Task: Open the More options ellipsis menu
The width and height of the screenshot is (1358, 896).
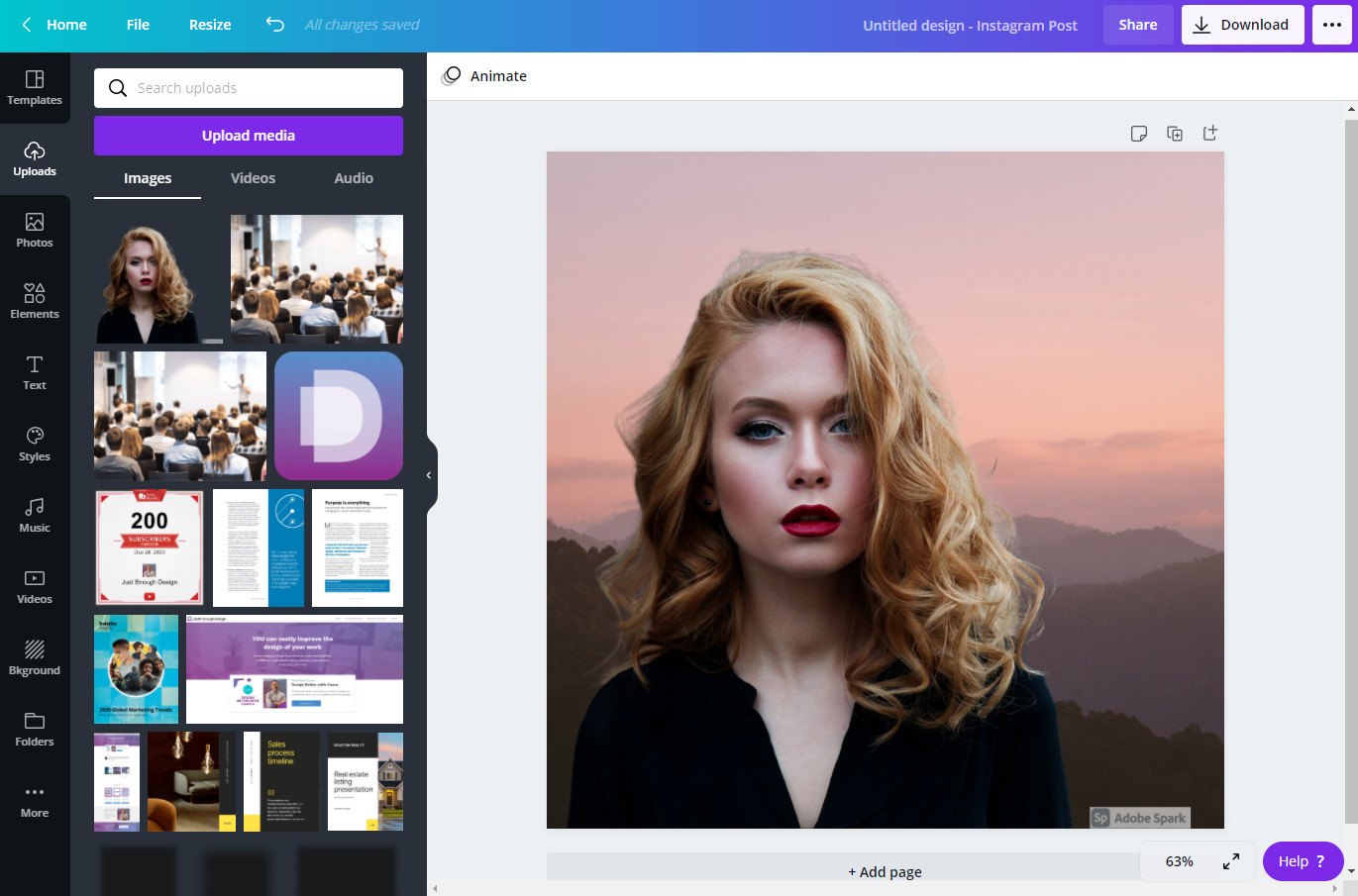Action: pos(1332,25)
